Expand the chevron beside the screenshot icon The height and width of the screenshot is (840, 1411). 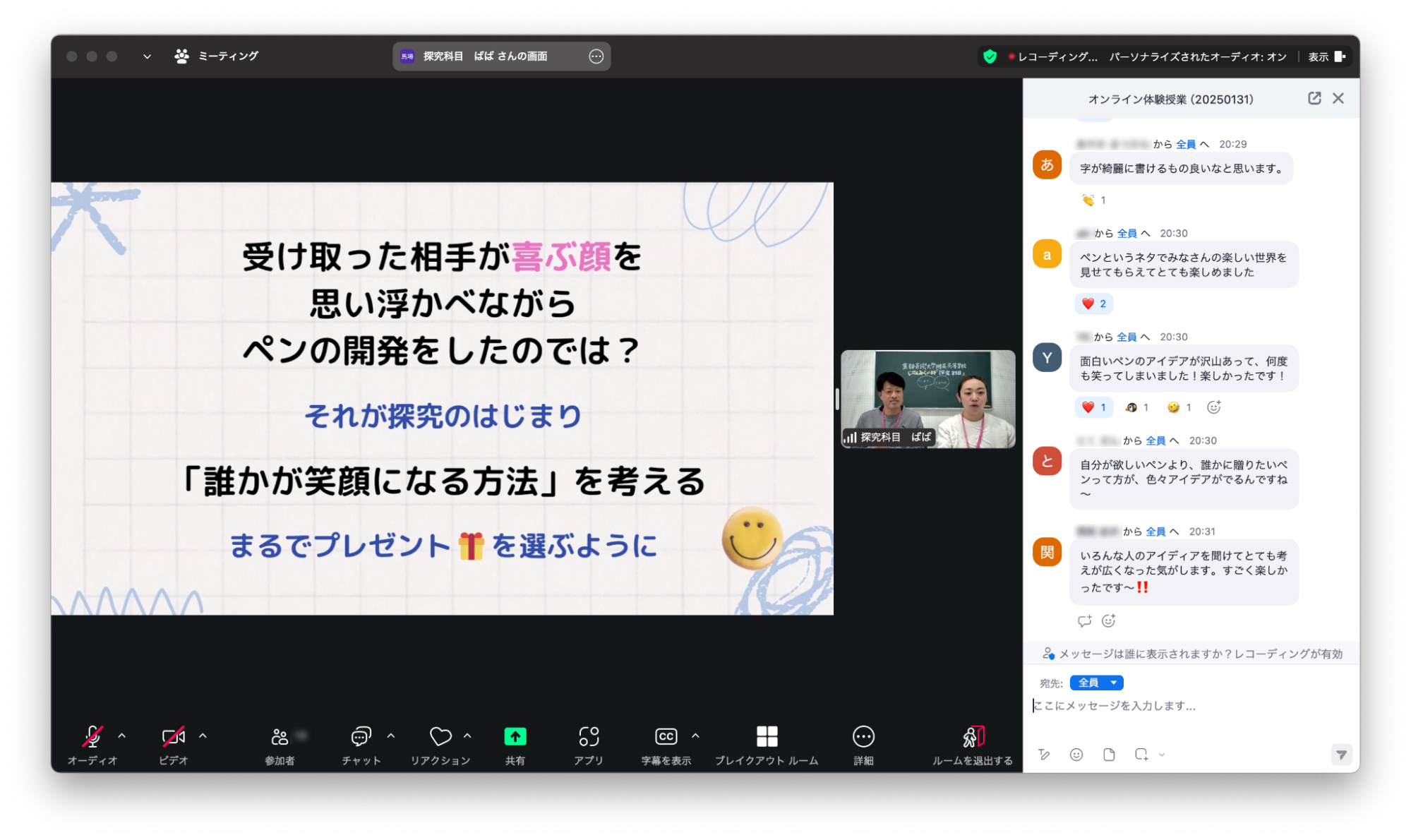tap(1162, 755)
